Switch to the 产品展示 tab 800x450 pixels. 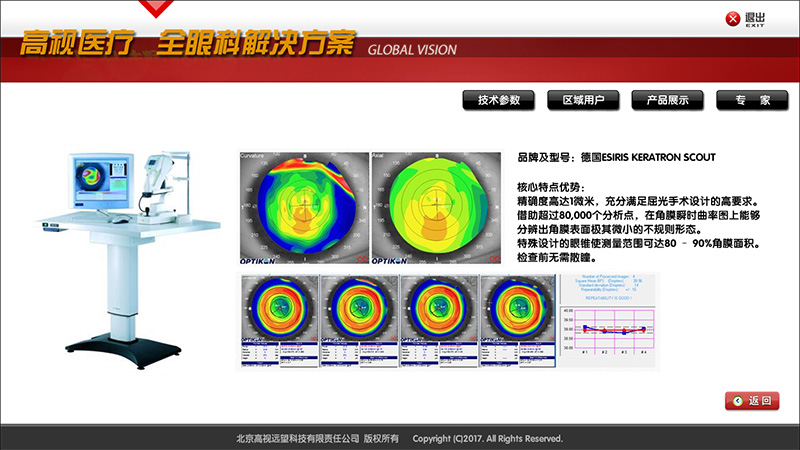[667, 100]
